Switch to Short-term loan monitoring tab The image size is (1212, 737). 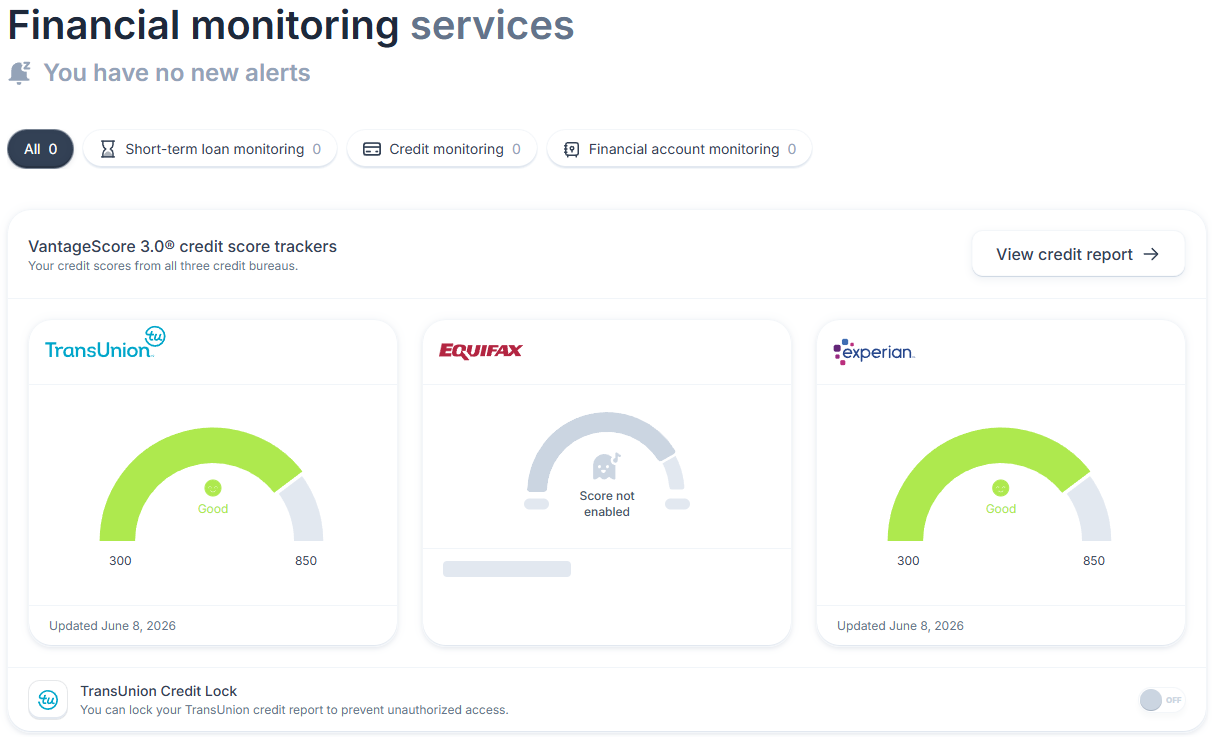click(x=210, y=149)
